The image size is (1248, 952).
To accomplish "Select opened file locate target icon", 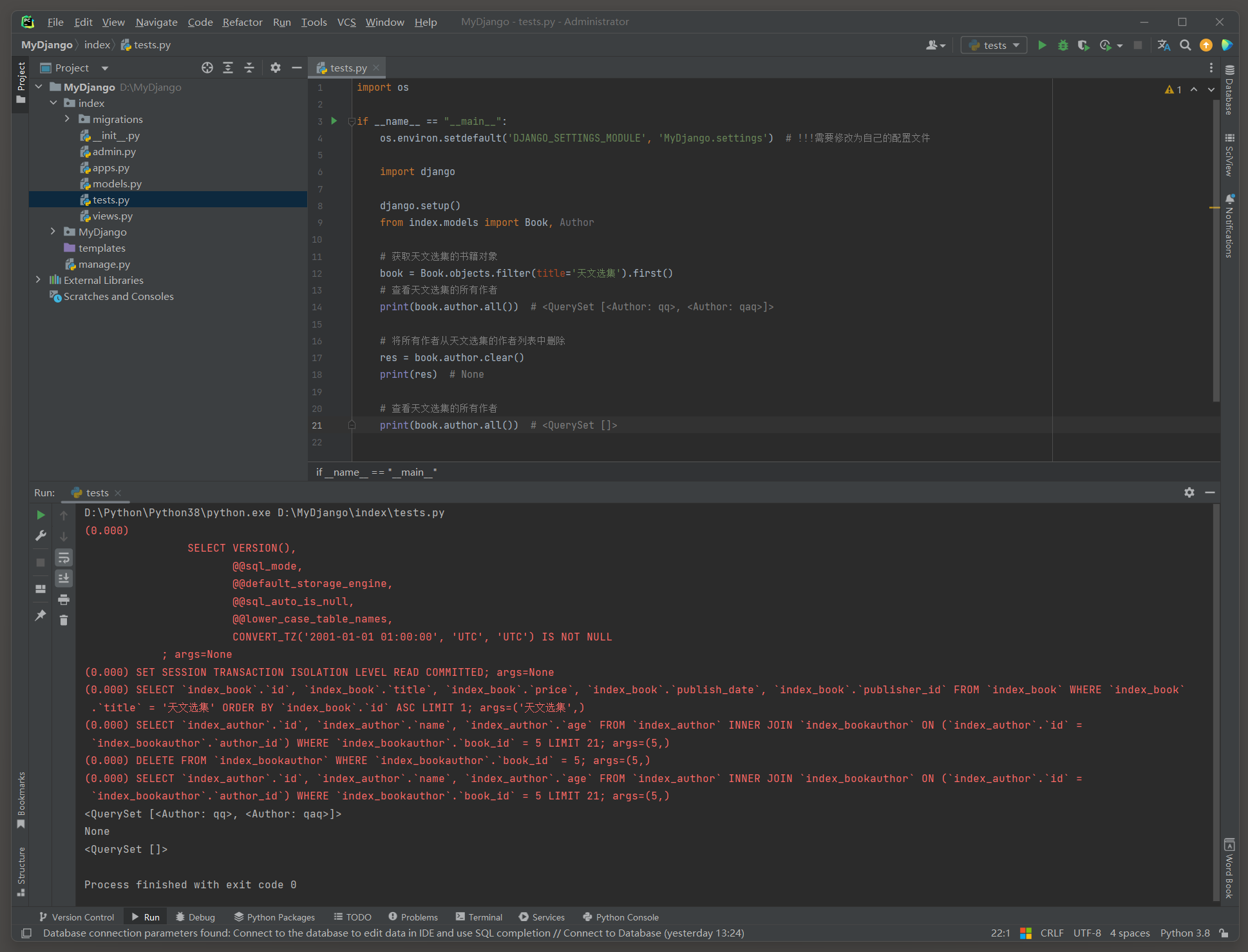I will tap(207, 68).
